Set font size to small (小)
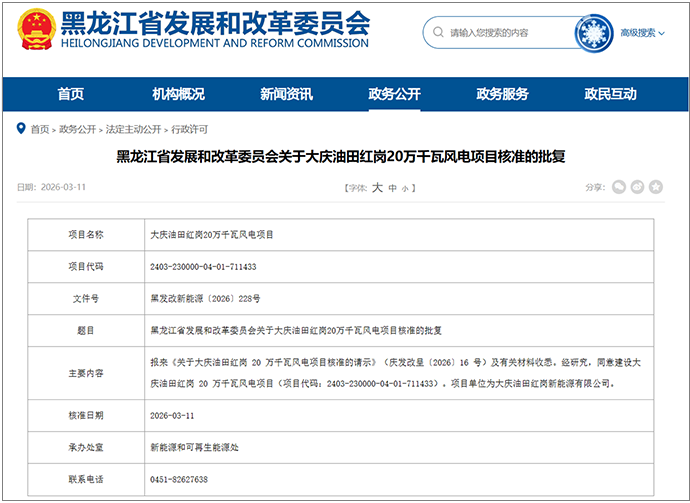The height and width of the screenshot is (503, 690). coord(404,188)
